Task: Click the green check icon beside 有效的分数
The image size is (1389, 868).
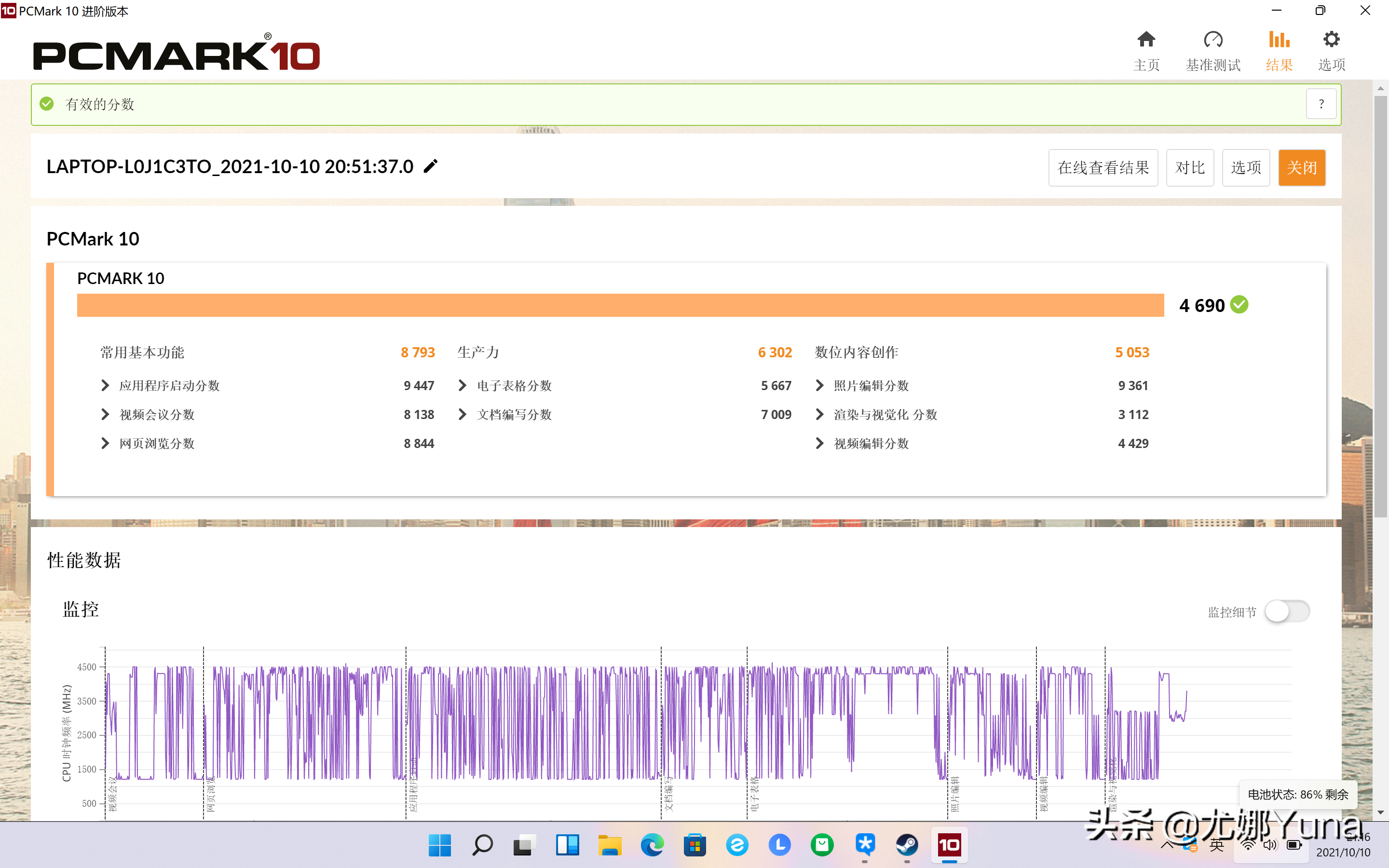Action: click(x=46, y=104)
